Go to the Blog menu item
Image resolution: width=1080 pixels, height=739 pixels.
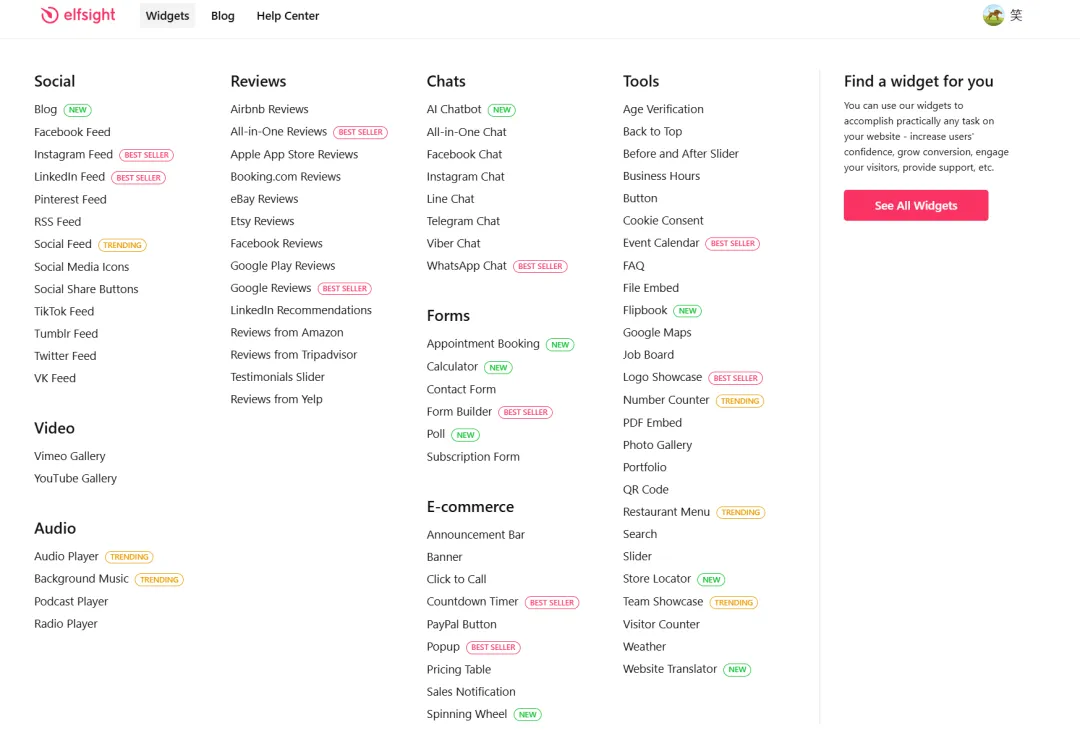click(223, 16)
